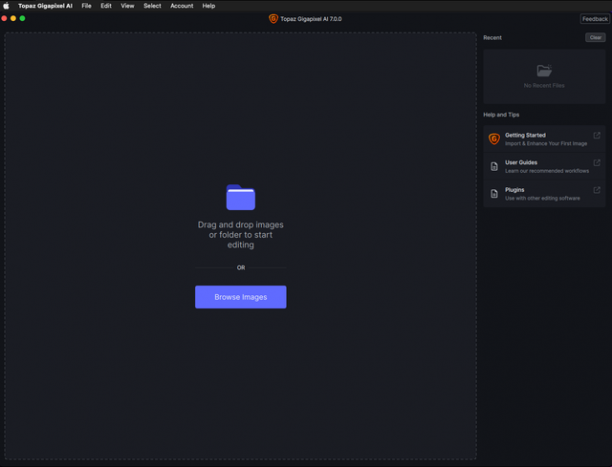Click the User Guides document icon
This screenshot has height=467, width=612.
(494, 166)
